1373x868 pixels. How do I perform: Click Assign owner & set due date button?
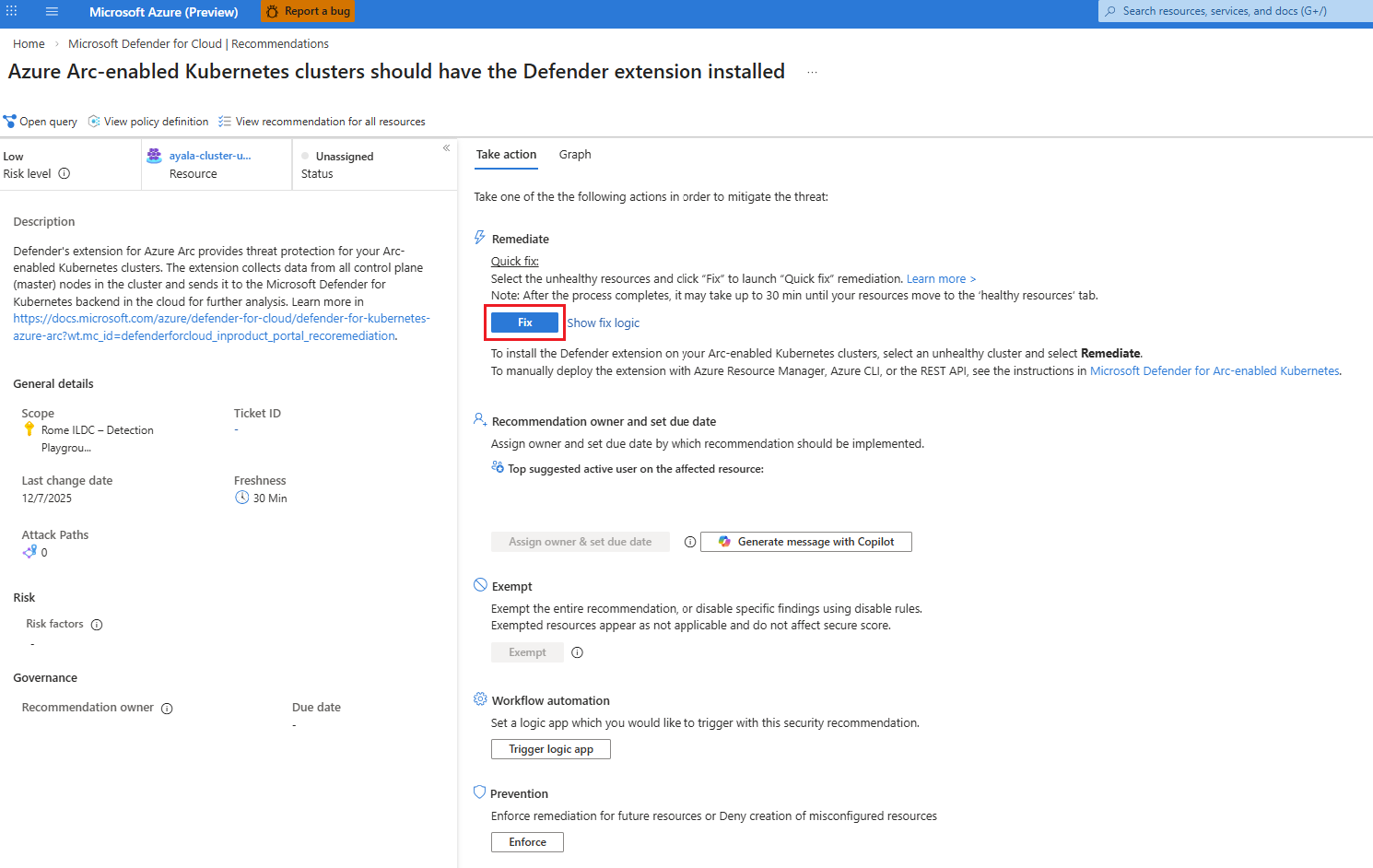pyautogui.click(x=581, y=542)
